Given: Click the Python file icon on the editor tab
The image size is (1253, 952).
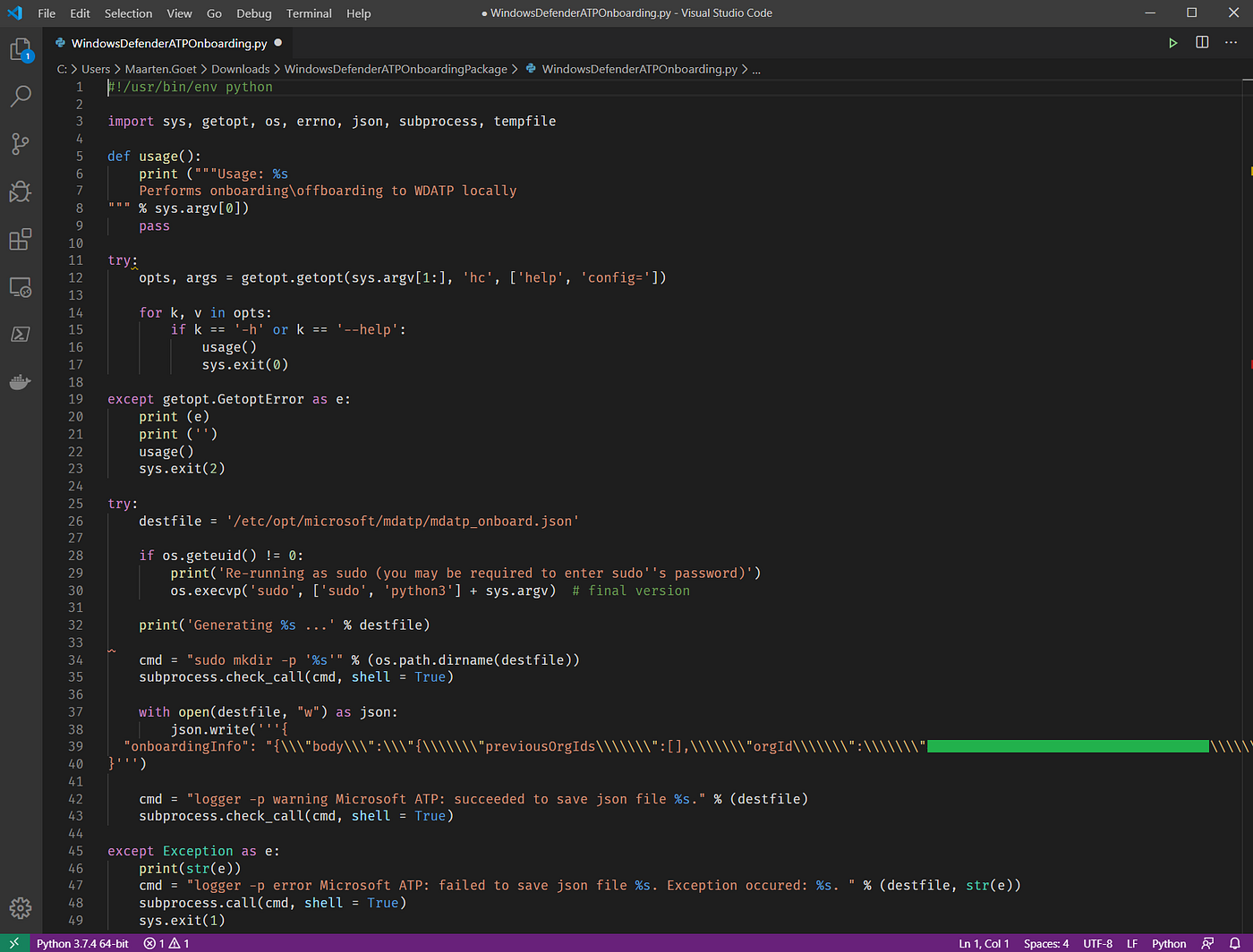Looking at the screenshot, I should point(61,43).
